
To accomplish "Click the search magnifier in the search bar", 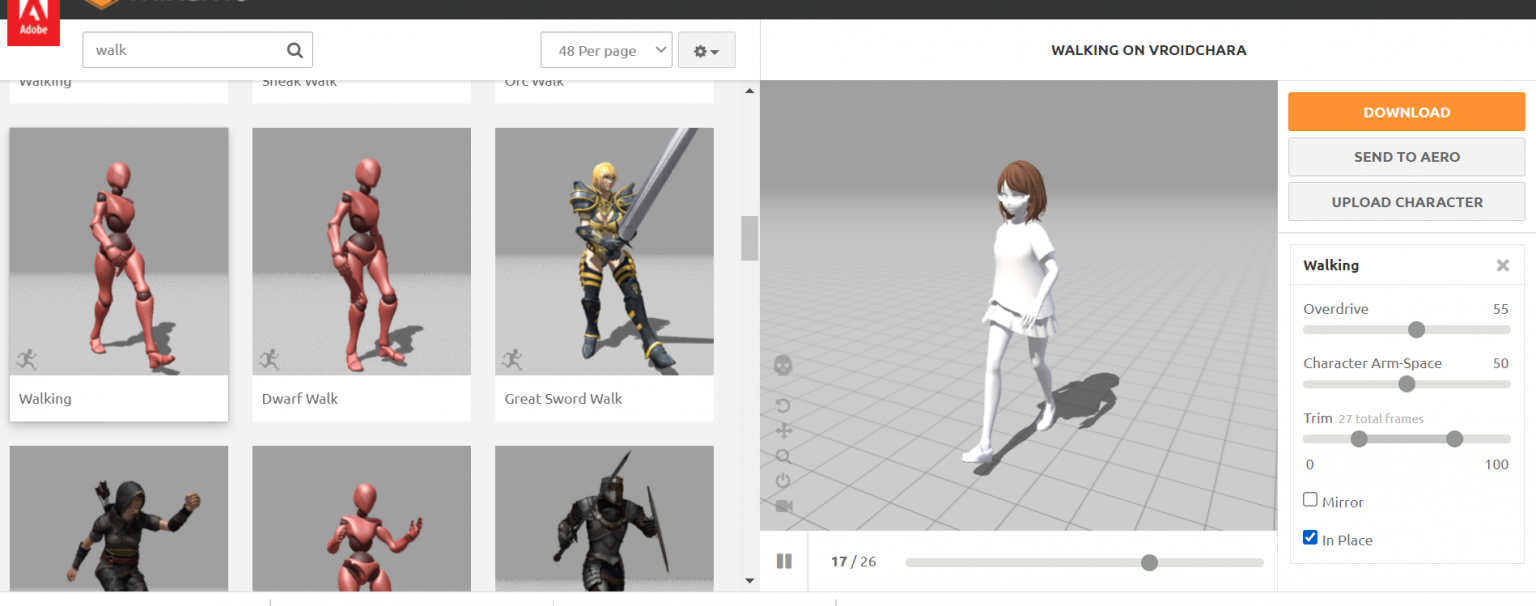I will (295, 49).
